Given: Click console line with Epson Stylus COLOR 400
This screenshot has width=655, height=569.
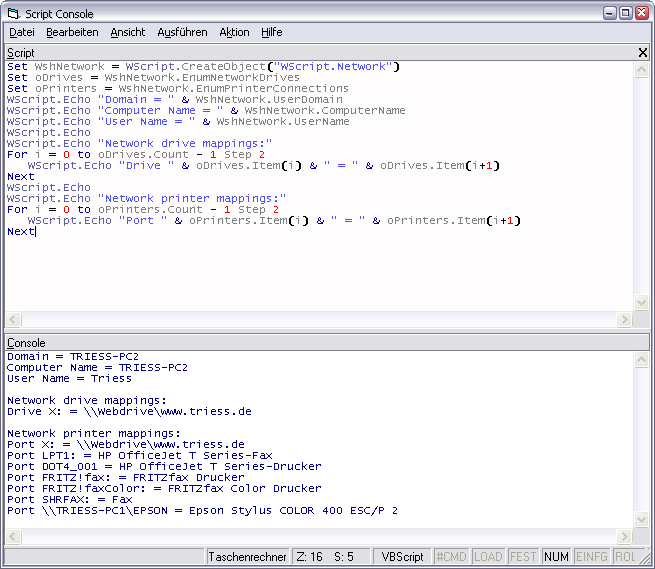Looking at the screenshot, I should 203,511.
